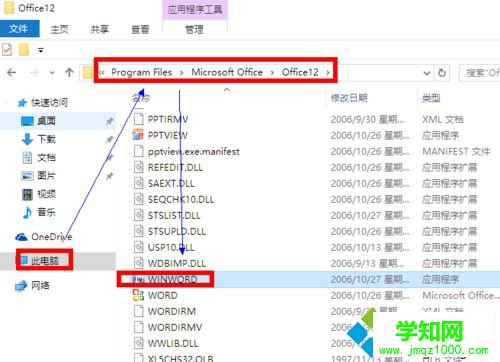500x362 pixels.
Task: Click the WDBIMP.DLL file icon
Action: click(138, 263)
